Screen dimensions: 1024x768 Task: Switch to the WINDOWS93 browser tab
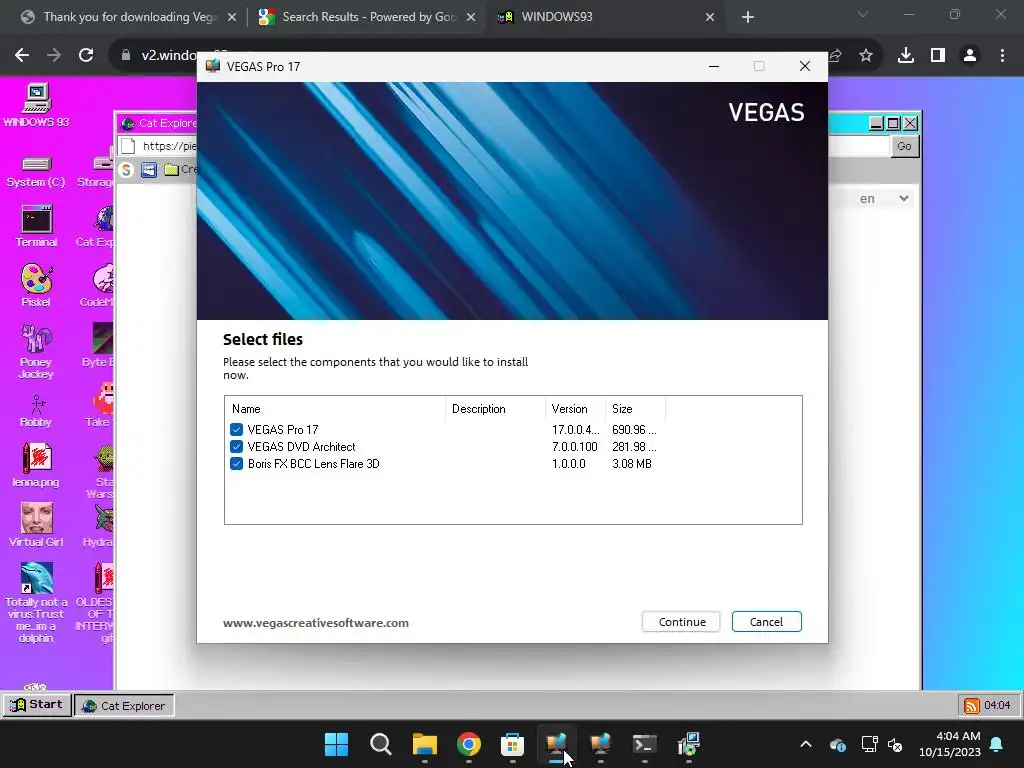click(605, 17)
